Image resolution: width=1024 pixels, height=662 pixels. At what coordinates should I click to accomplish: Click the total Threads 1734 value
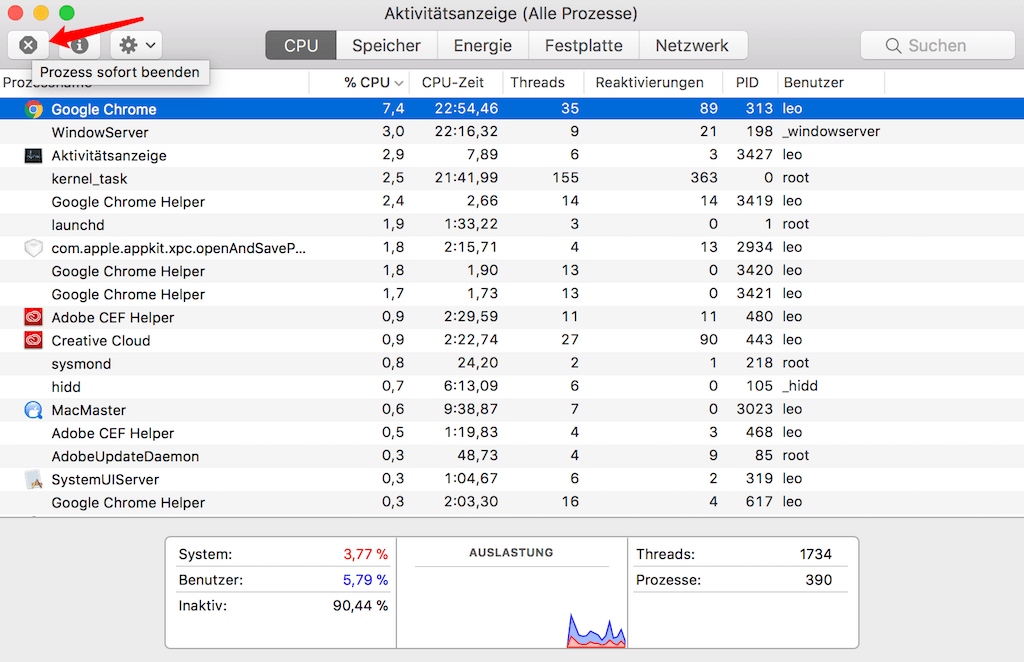[816, 554]
